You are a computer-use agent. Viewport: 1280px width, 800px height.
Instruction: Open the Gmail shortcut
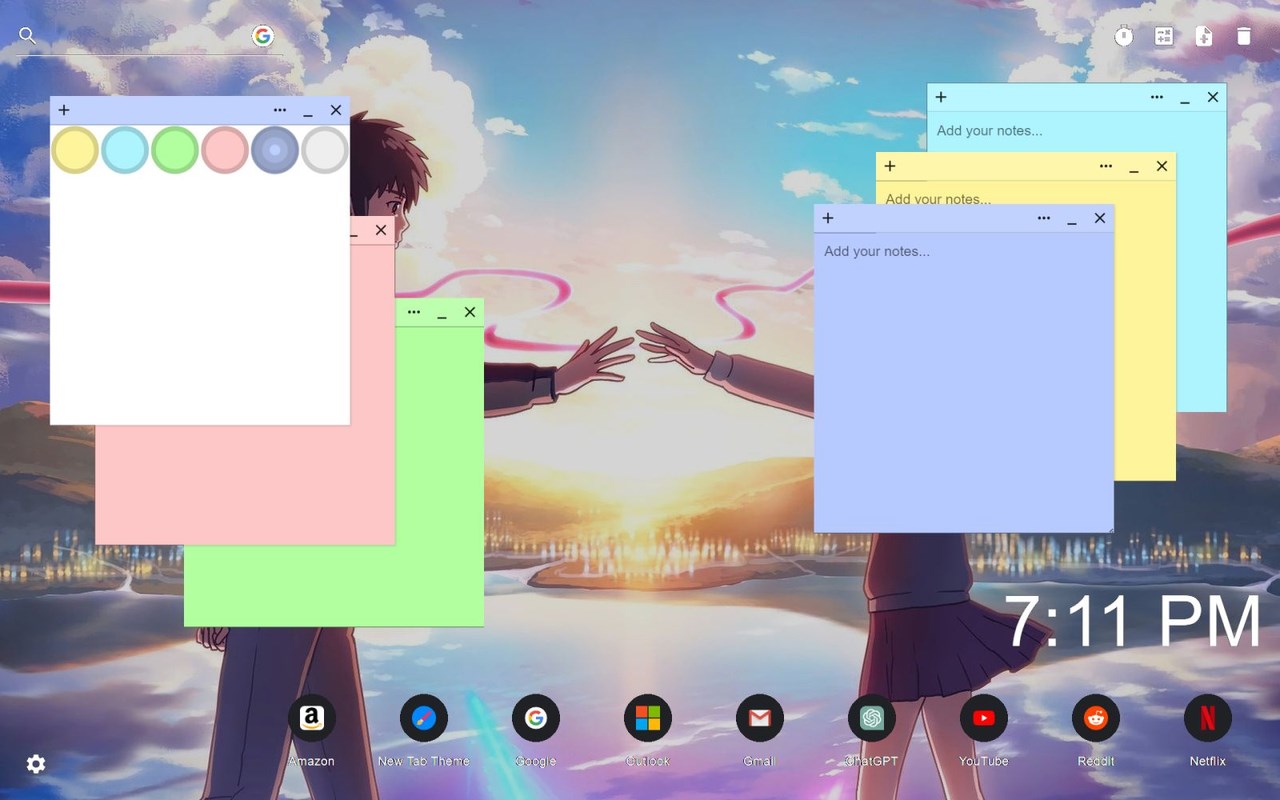point(760,718)
